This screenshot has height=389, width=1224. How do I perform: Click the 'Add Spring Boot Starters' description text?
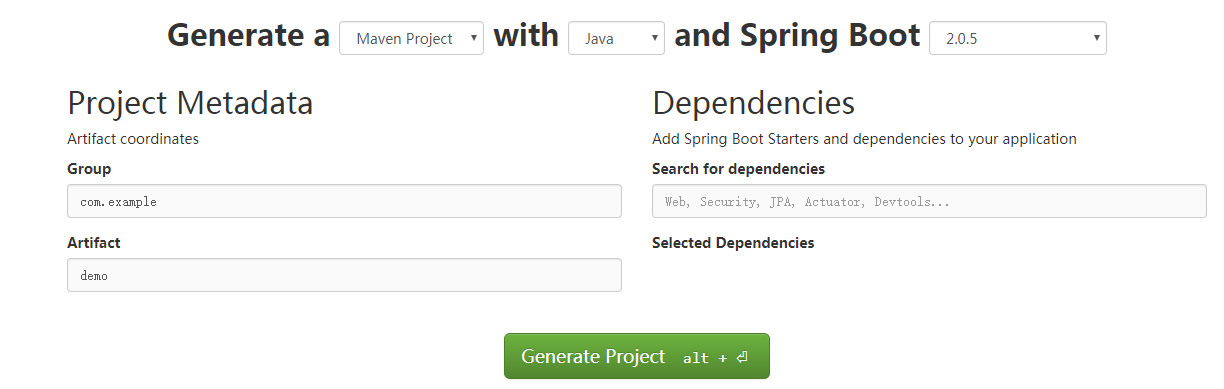pos(864,139)
